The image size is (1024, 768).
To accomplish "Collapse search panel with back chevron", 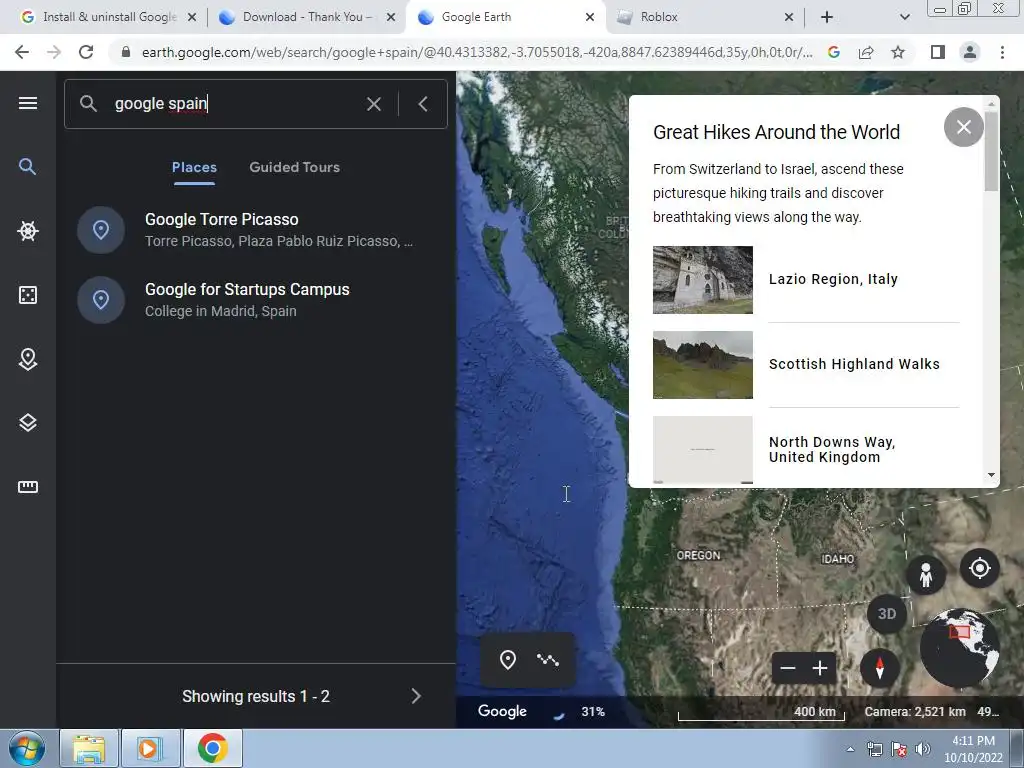I will [423, 104].
